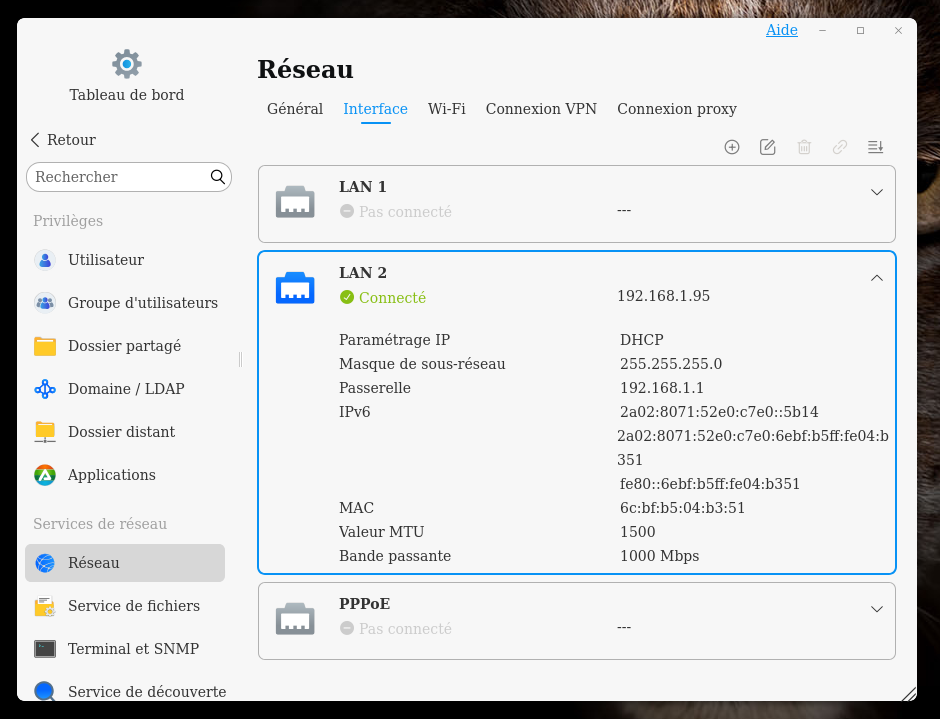This screenshot has height=719, width=940.
Task: Expand the LAN 1 interface details
Action: [x=877, y=192]
